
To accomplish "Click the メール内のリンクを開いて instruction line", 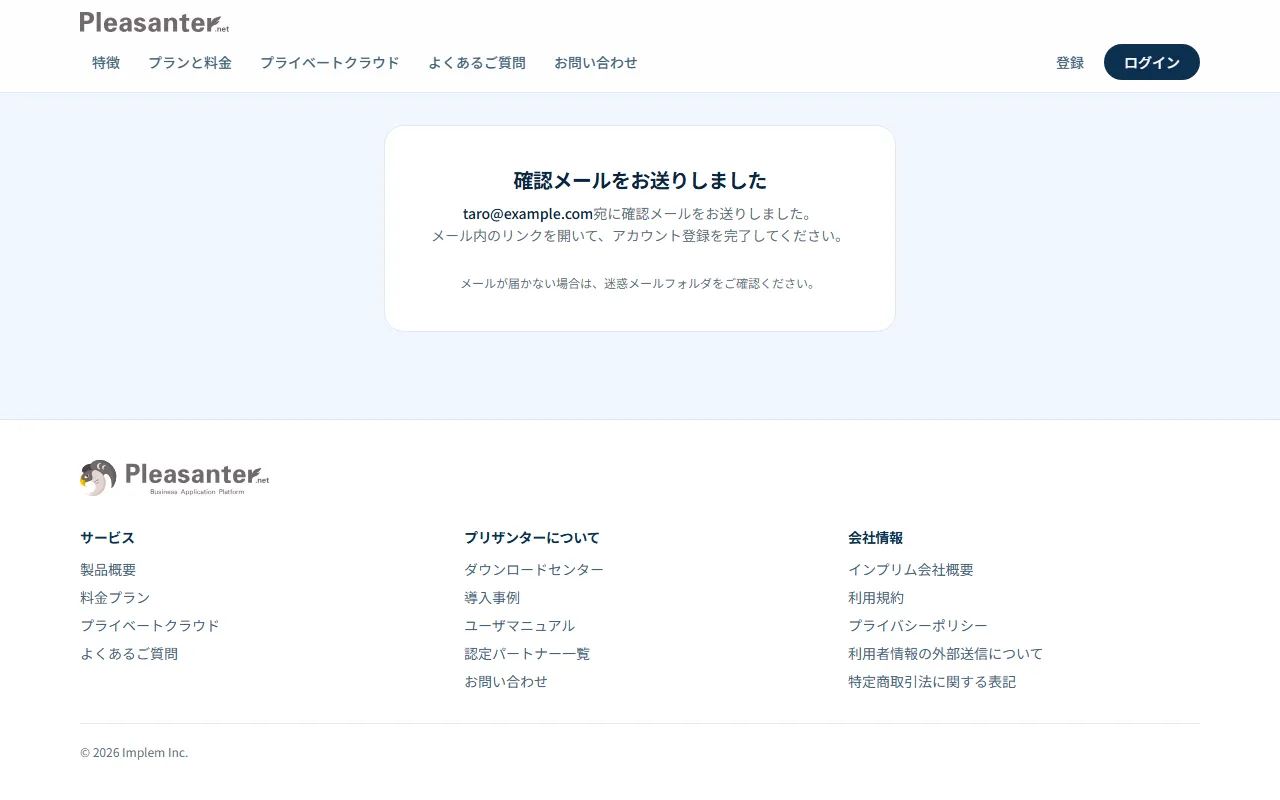I will (640, 236).
